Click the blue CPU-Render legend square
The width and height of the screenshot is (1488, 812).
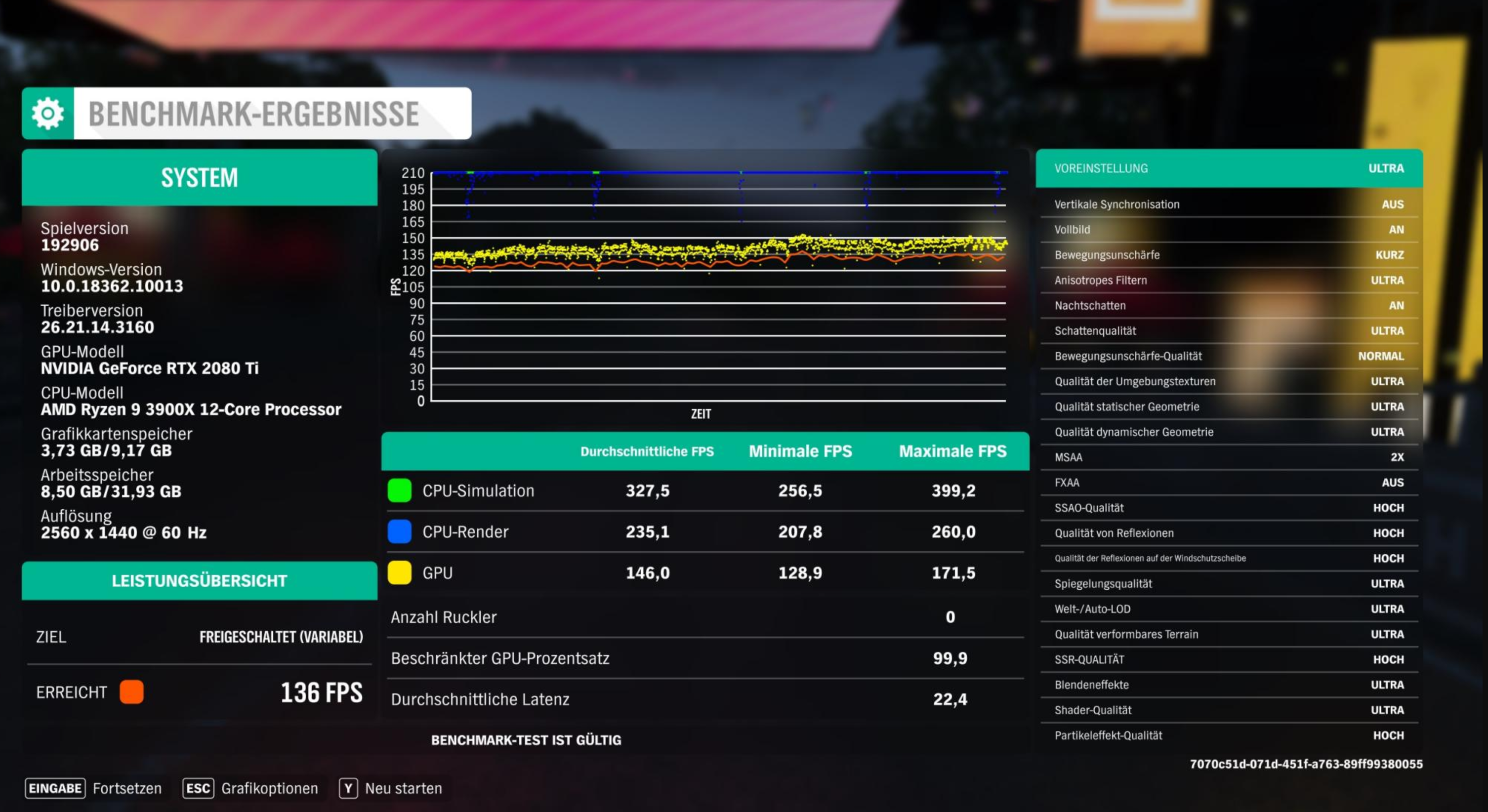(x=399, y=531)
